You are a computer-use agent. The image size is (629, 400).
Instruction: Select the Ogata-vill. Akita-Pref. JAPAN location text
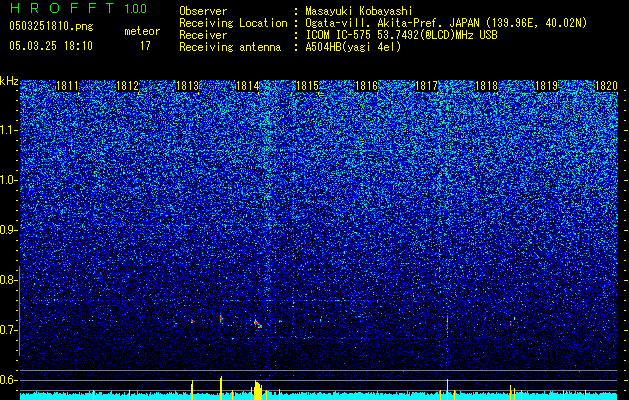446,23
